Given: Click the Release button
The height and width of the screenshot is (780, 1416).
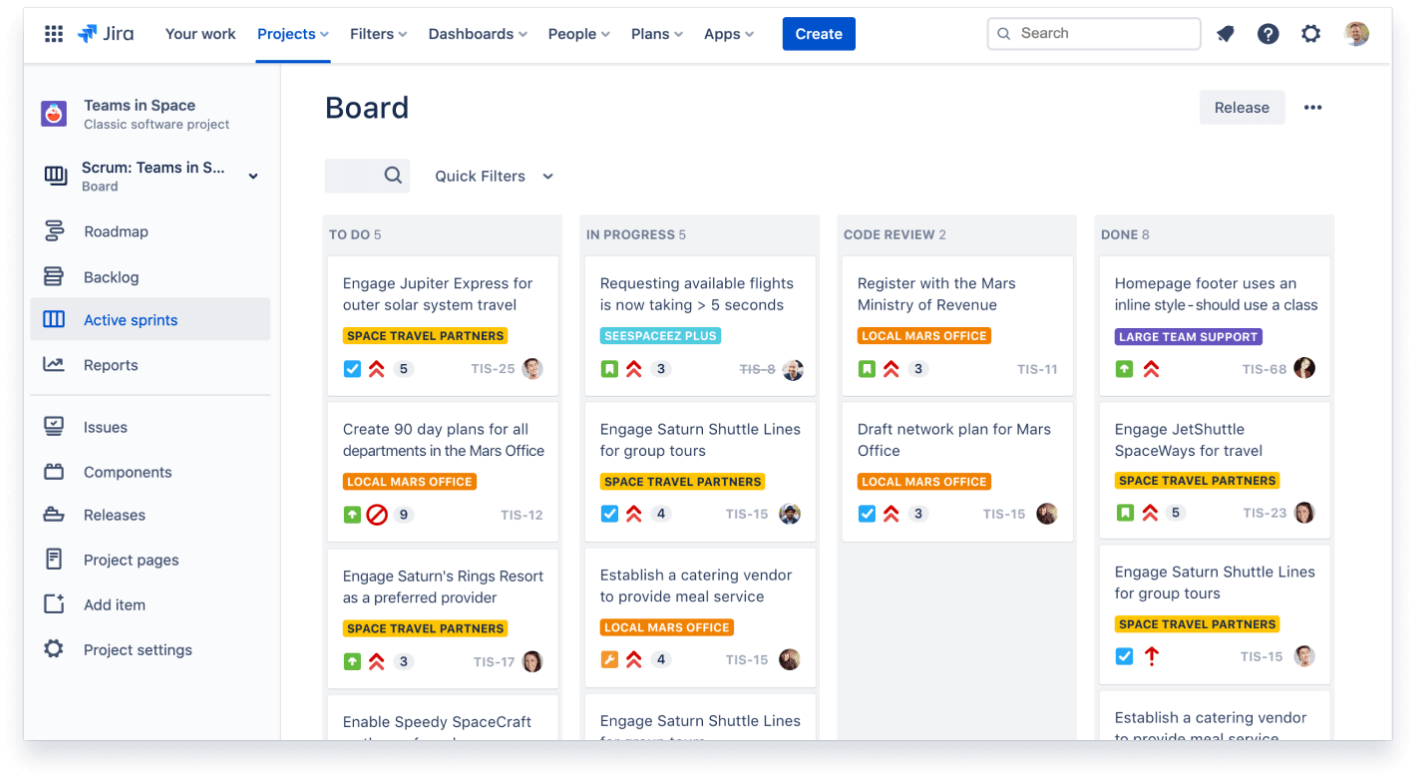Looking at the screenshot, I should coord(1242,107).
